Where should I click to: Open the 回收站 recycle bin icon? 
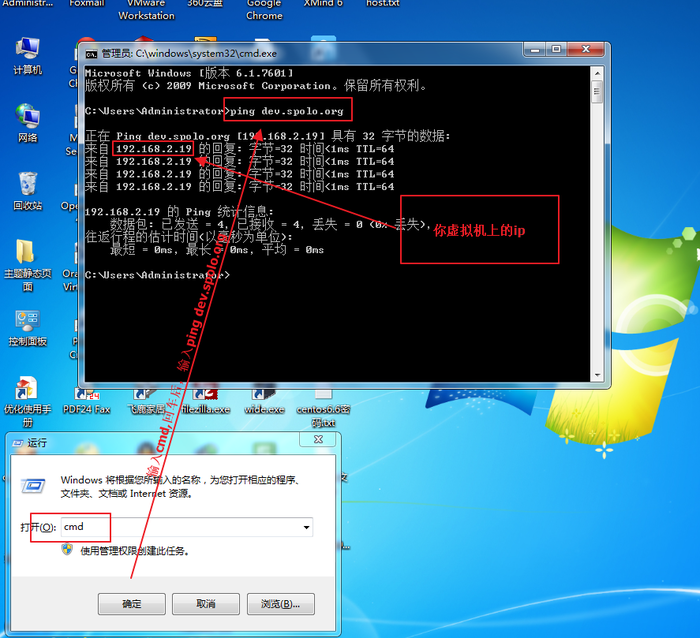point(28,191)
